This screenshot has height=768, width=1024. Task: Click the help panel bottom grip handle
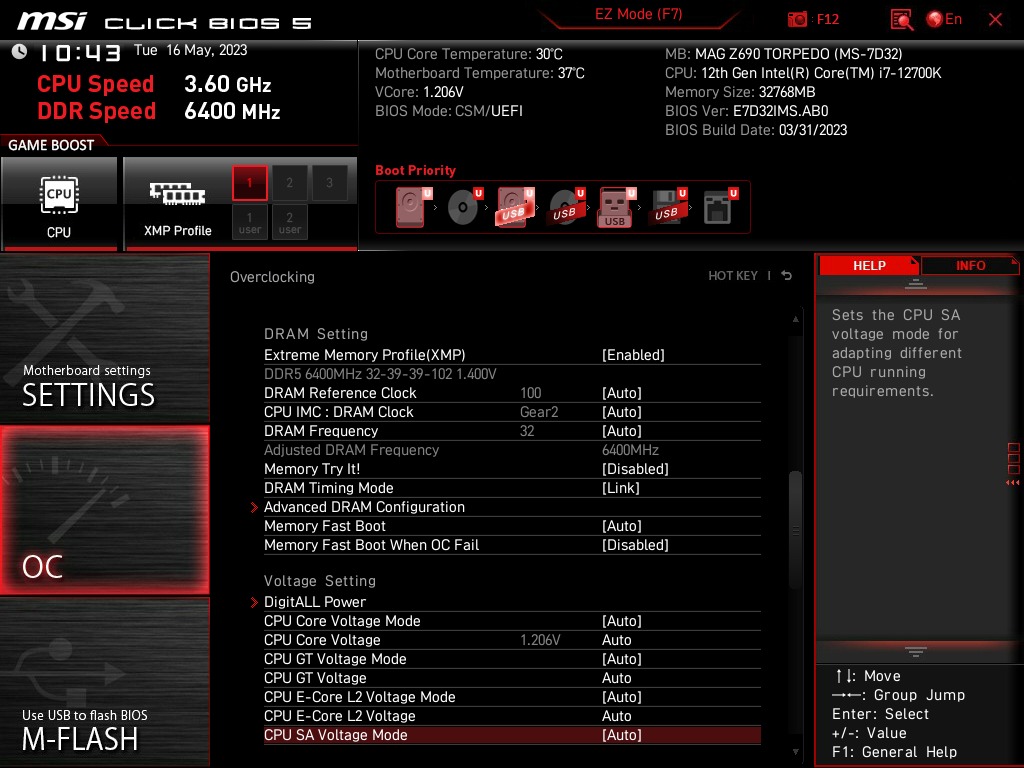pyautogui.click(x=916, y=651)
